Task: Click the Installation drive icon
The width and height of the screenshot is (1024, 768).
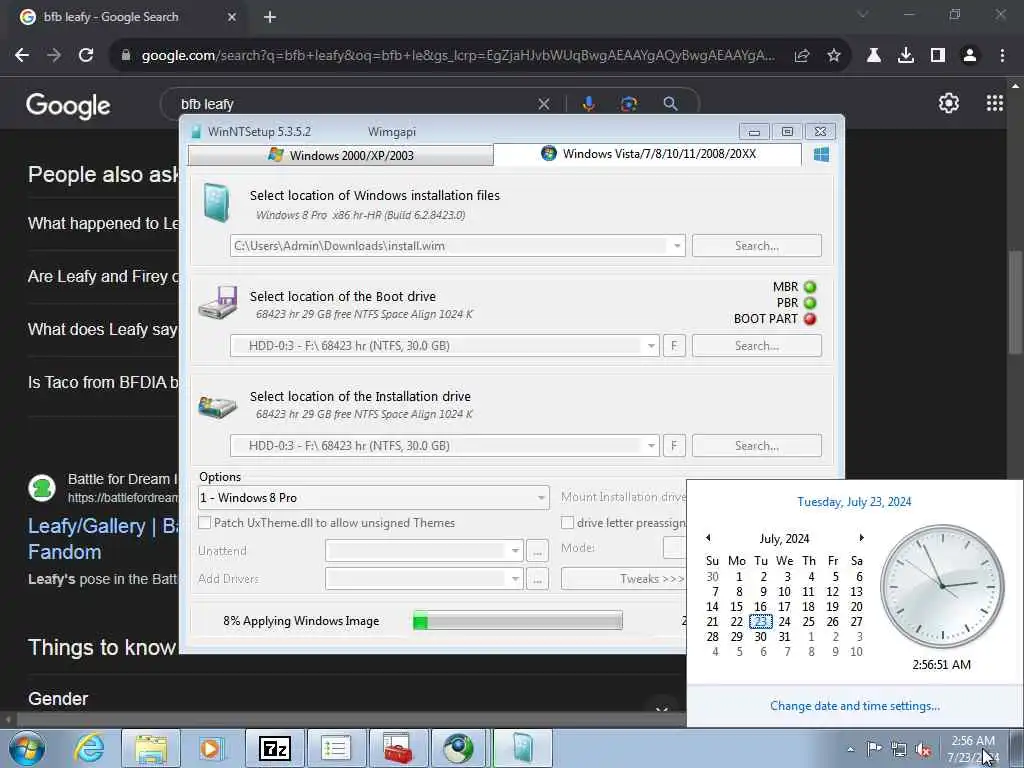Action: click(217, 407)
